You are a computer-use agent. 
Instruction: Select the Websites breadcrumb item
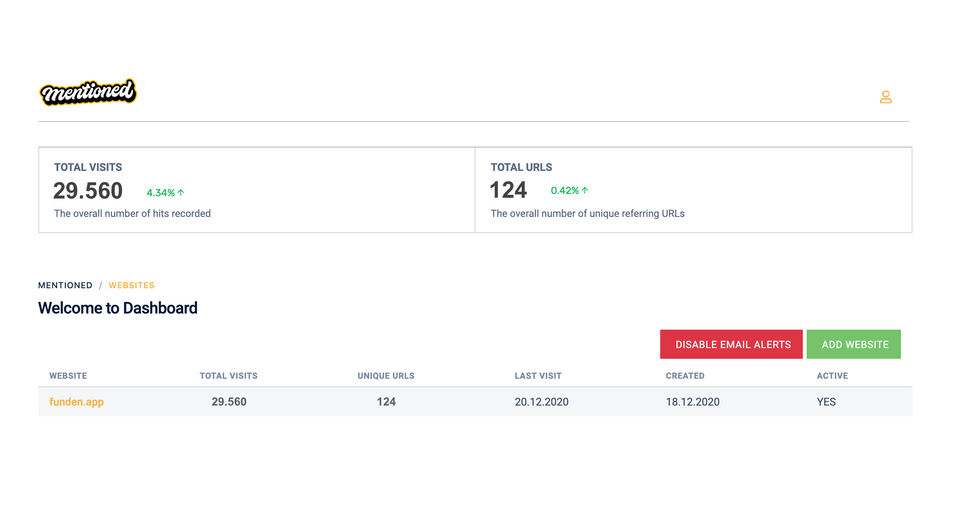131,286
